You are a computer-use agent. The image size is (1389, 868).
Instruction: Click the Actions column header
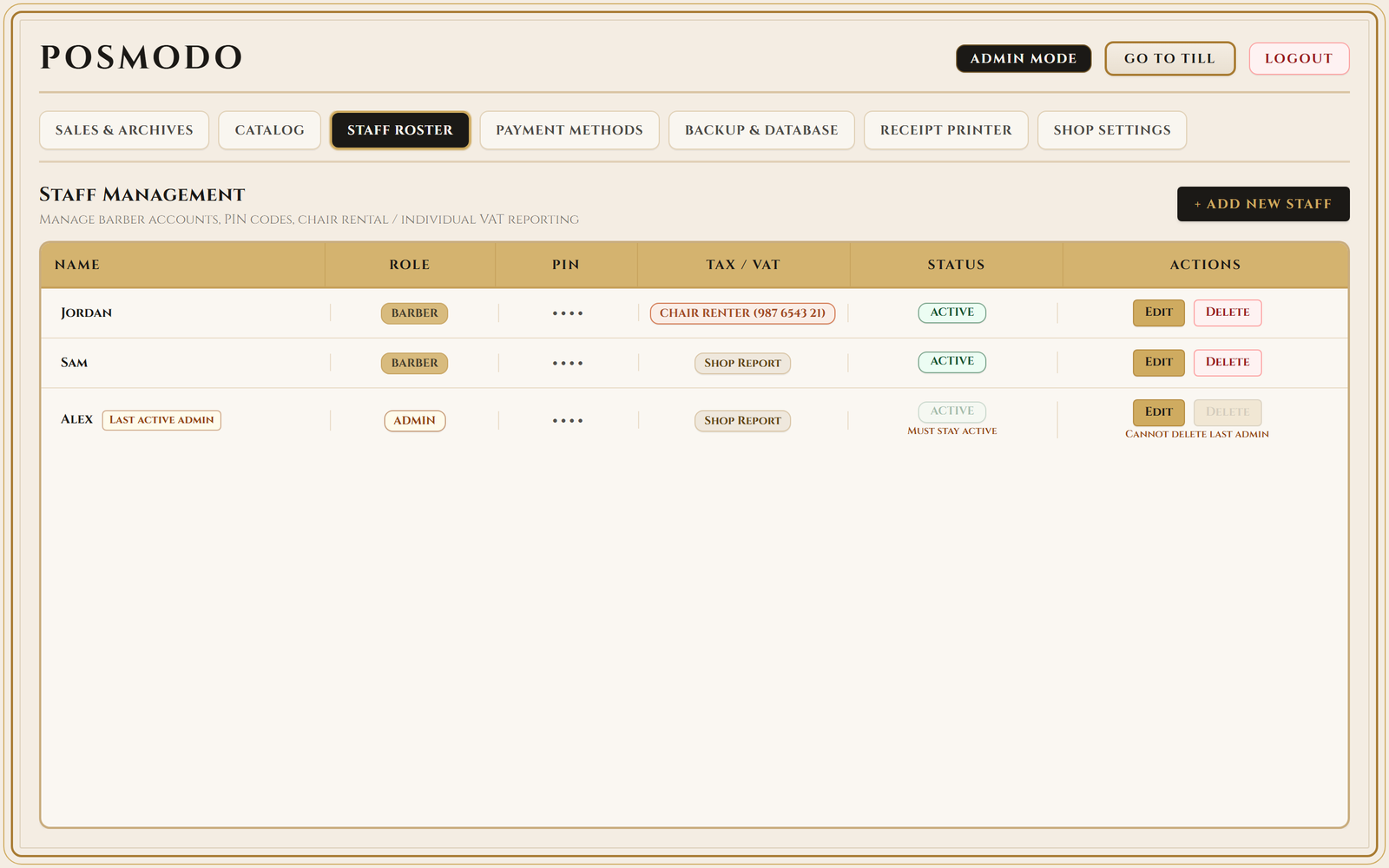(x=1205, y=265)
